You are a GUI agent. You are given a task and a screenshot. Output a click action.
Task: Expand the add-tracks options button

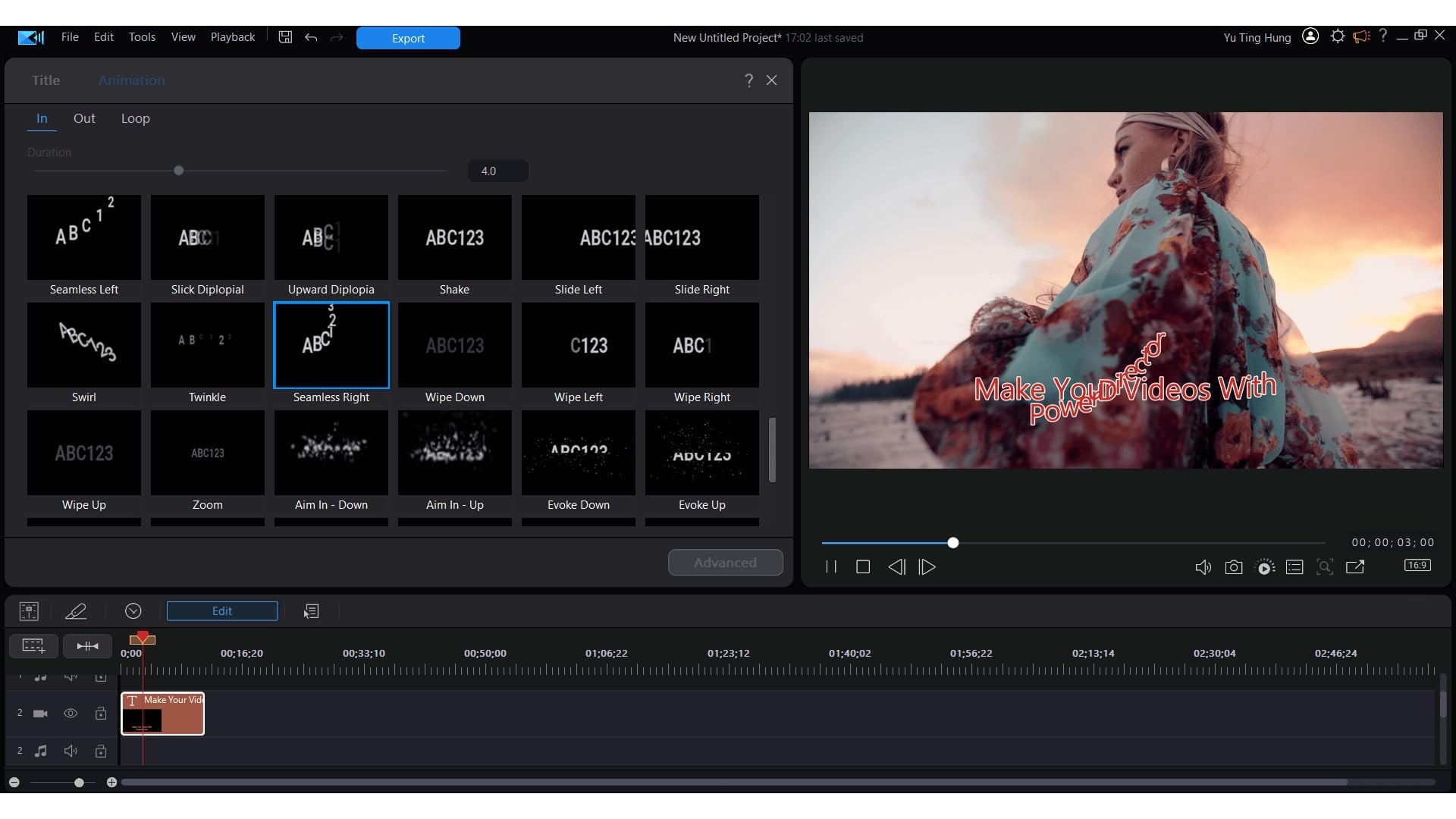(x=33, y=646)
